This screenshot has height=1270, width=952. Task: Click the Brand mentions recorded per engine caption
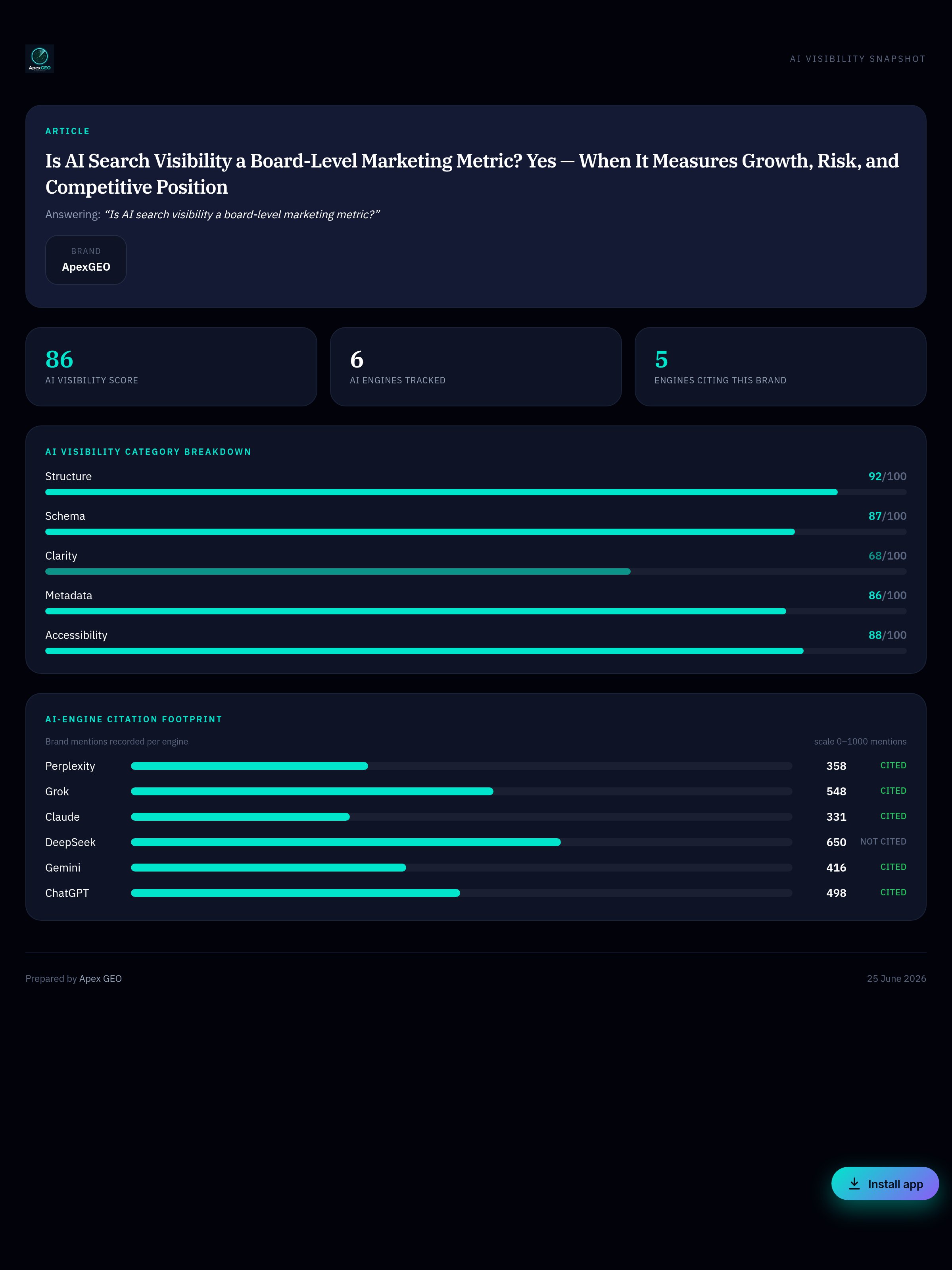117,742
